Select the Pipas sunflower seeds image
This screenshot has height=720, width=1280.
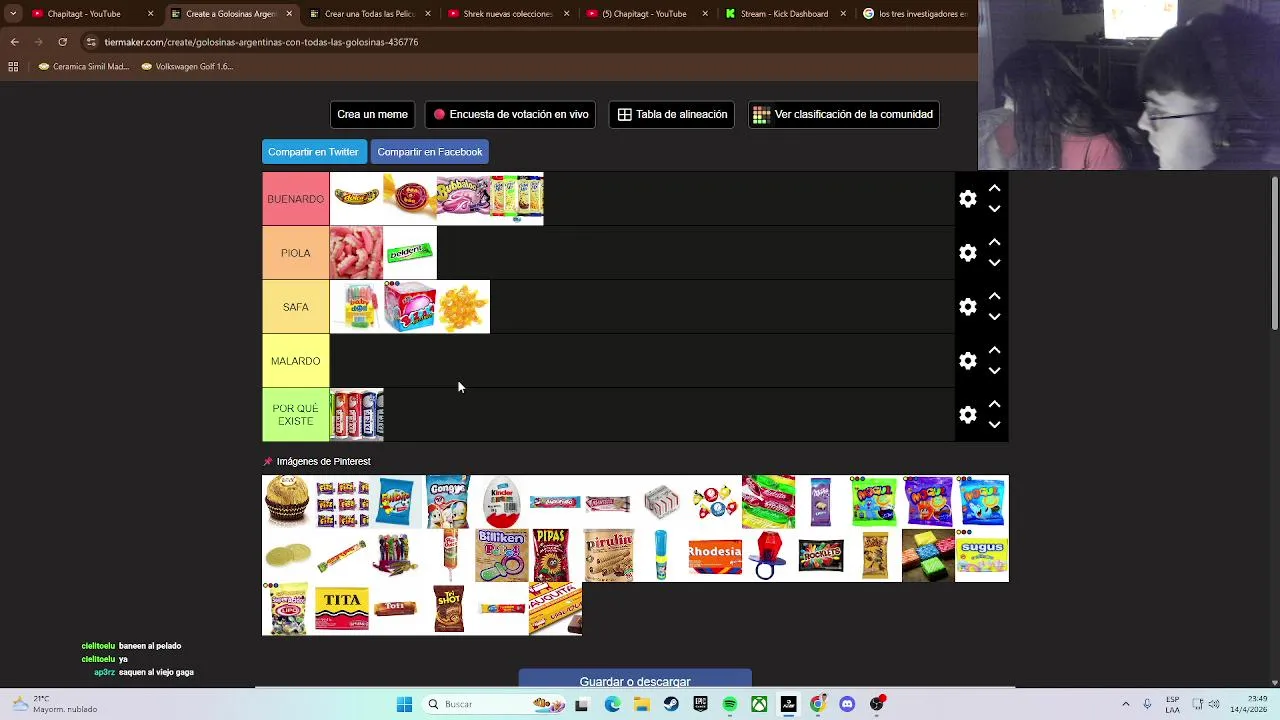click(555, 555)
